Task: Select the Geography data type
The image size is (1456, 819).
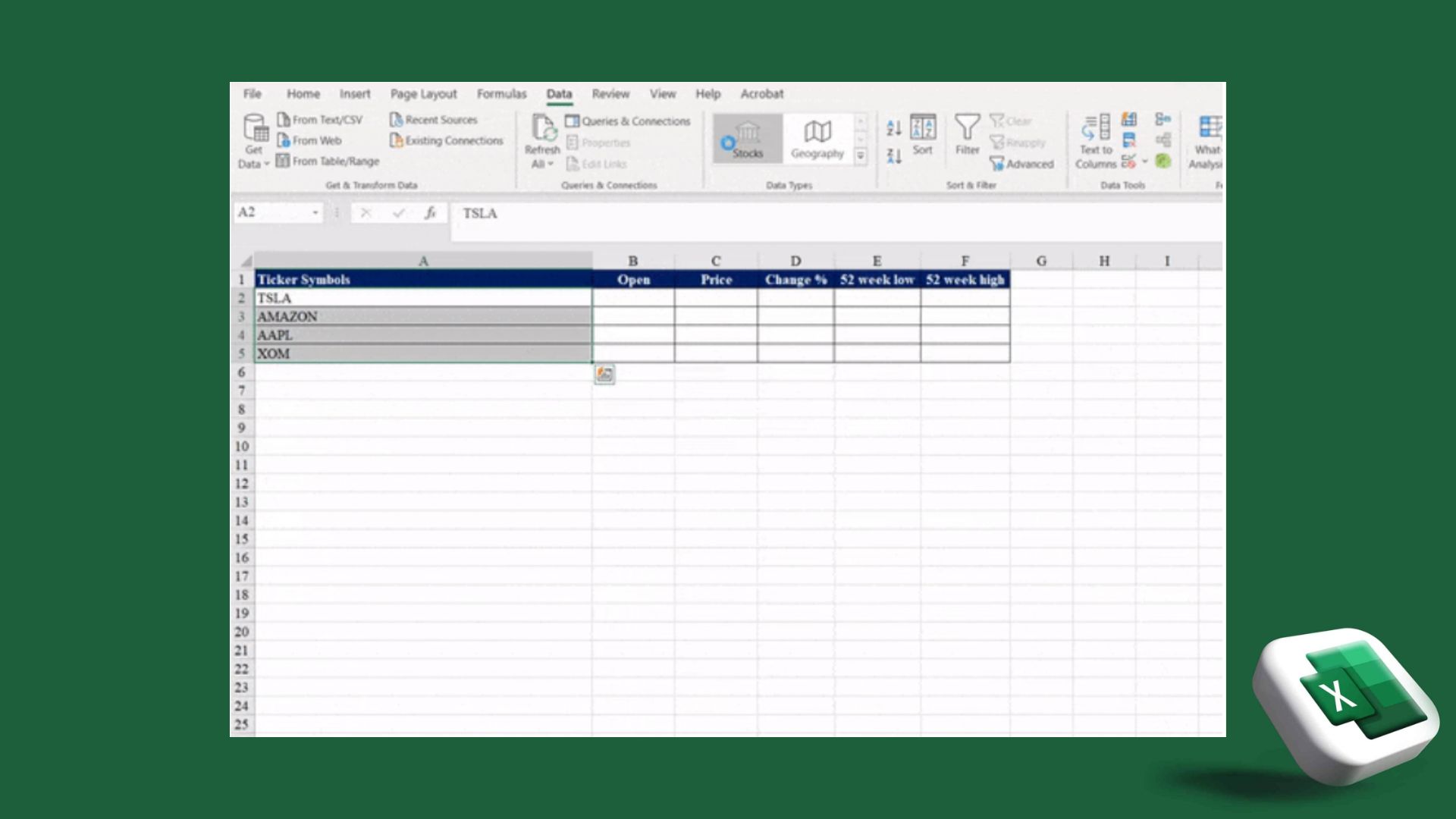Action: 817,139
